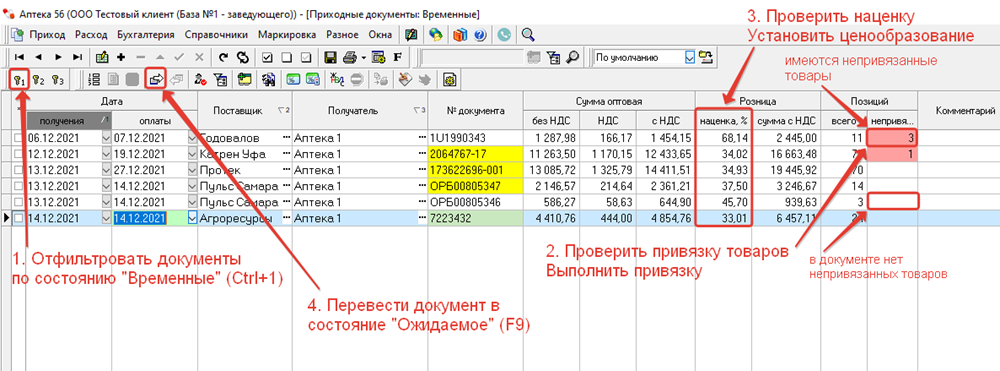Open the Окна menu

tap(379, 34)
